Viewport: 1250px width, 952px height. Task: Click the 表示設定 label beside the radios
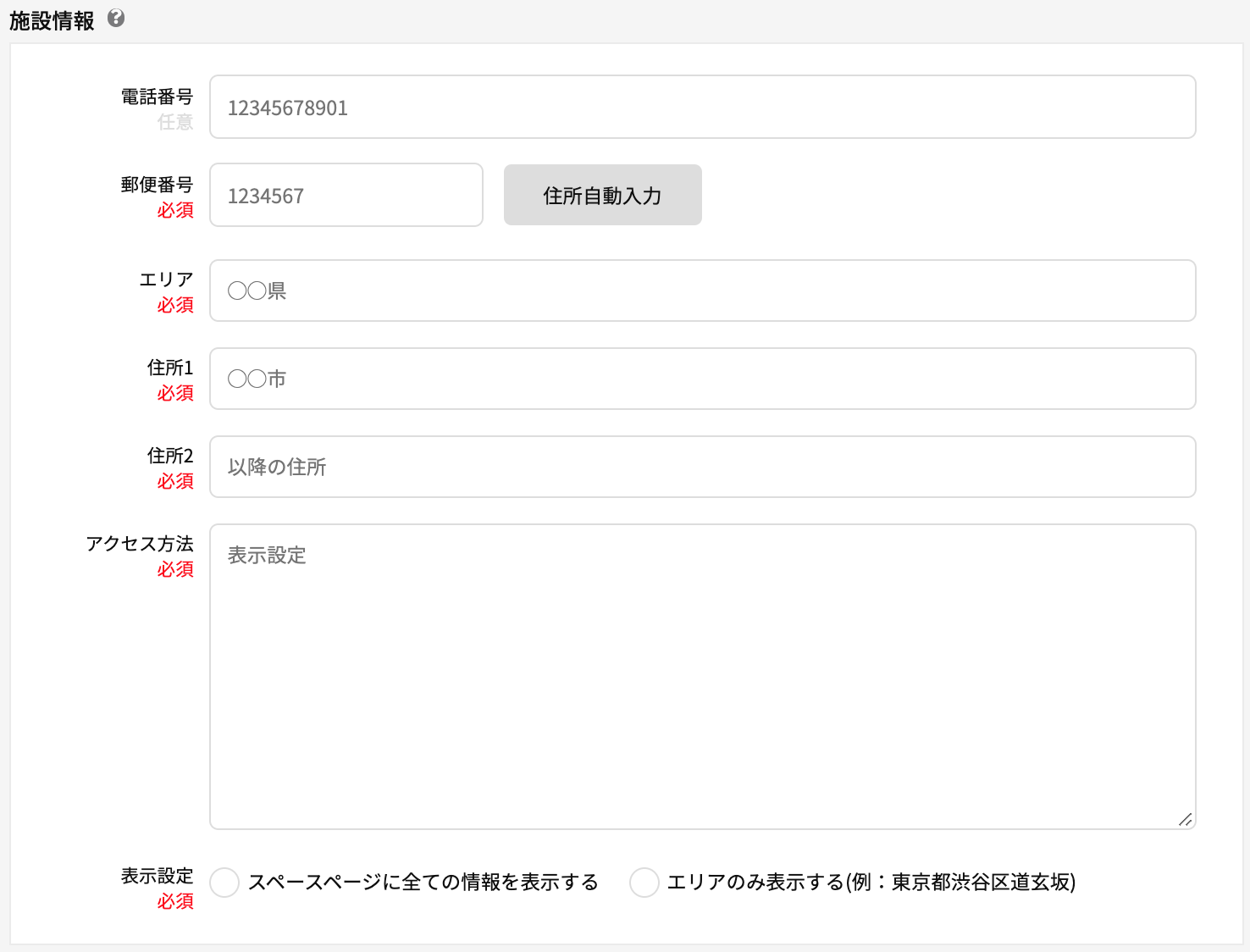click(157, 876)
